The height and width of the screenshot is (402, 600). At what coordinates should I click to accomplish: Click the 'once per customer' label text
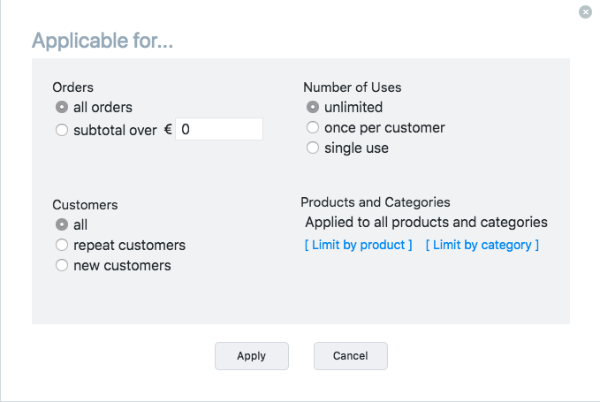click(x=384, y=128)
